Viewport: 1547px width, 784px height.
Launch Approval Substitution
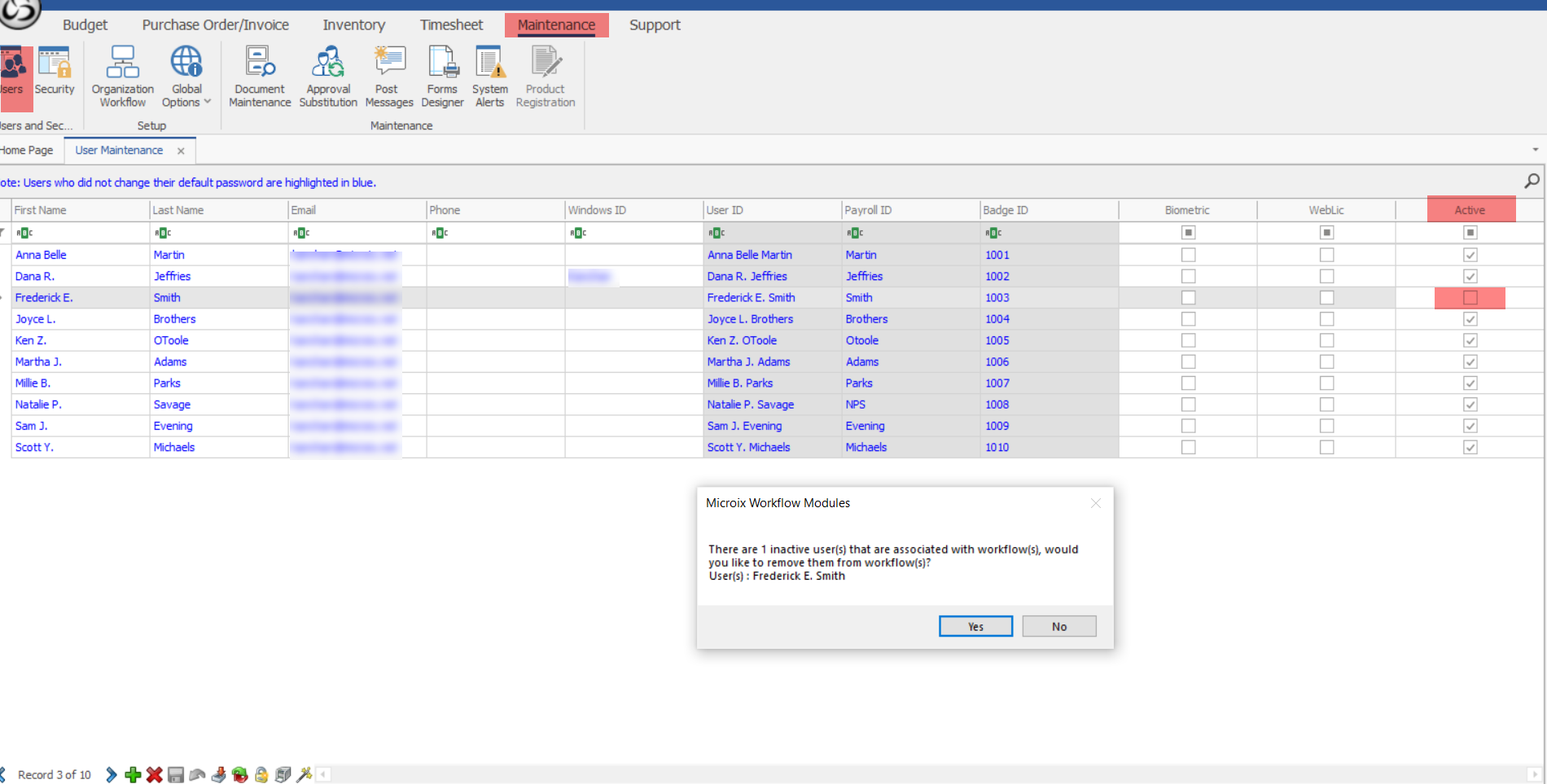click(x=328, y=77)
